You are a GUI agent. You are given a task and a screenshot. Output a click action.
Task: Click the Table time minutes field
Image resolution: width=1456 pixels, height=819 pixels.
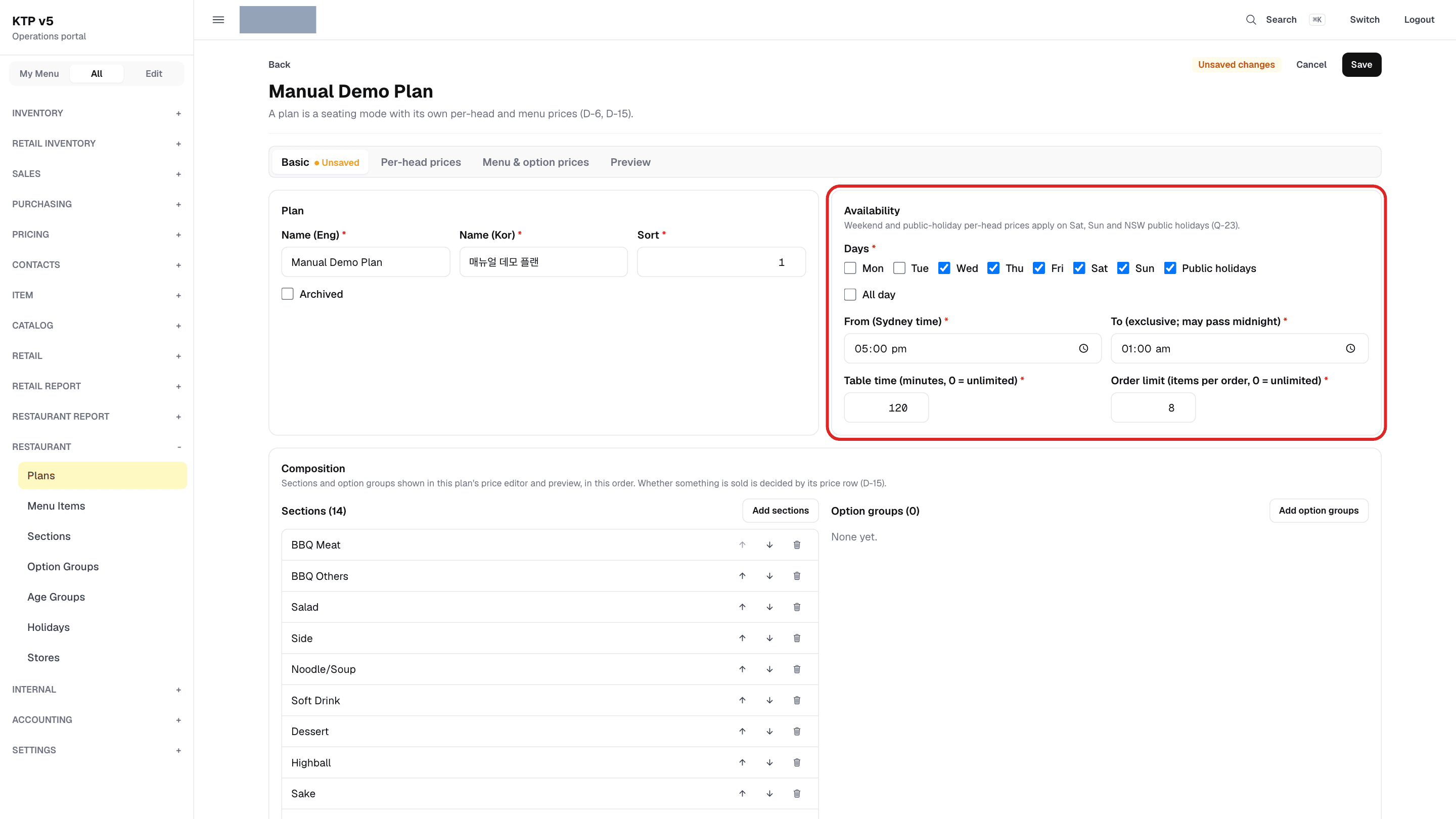click(x=886, y=407)
